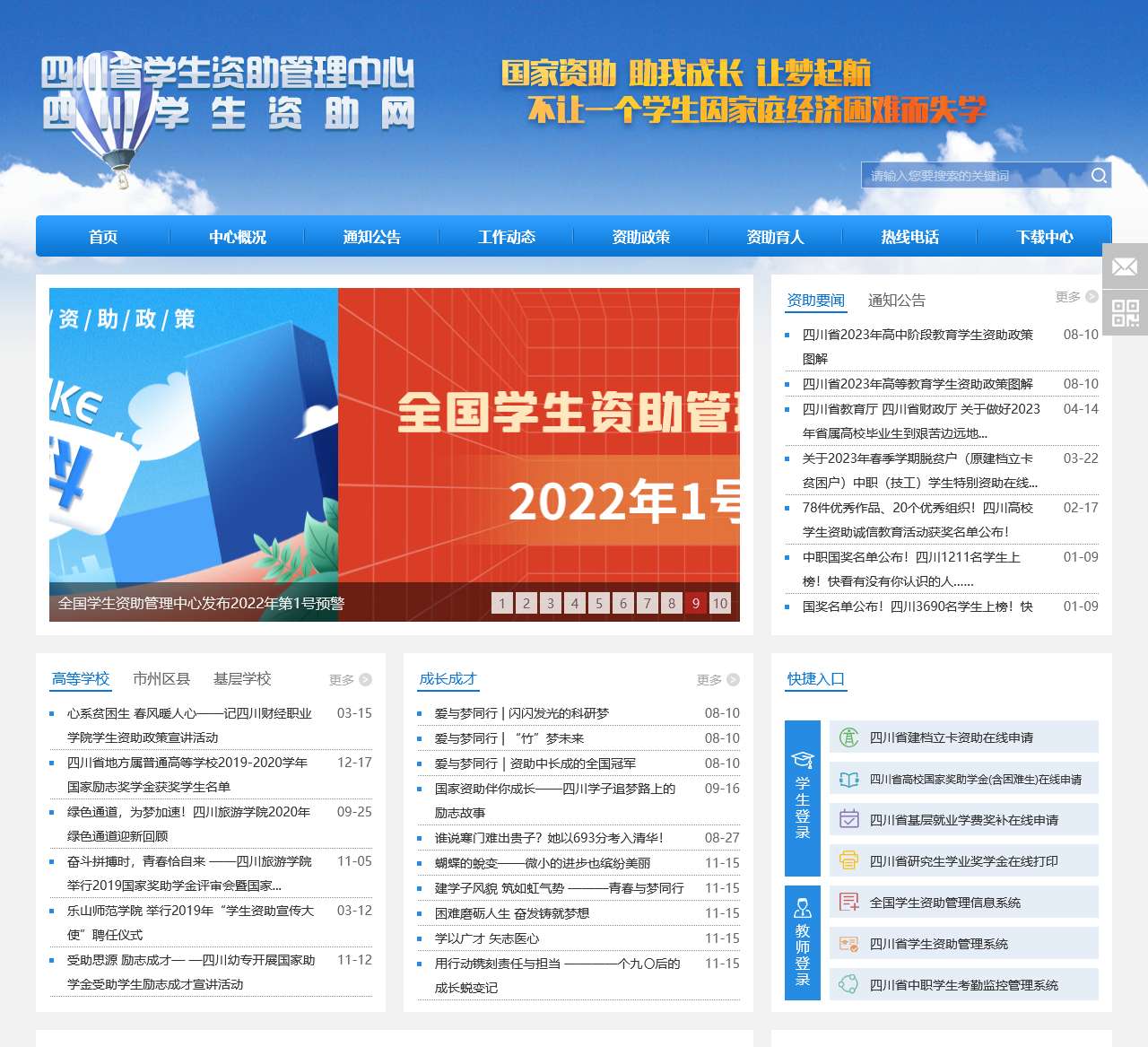Open 热线电话 navigation item
Image resolution: width=1148 pixels, height=1047 pixels.
click(910, 237)
